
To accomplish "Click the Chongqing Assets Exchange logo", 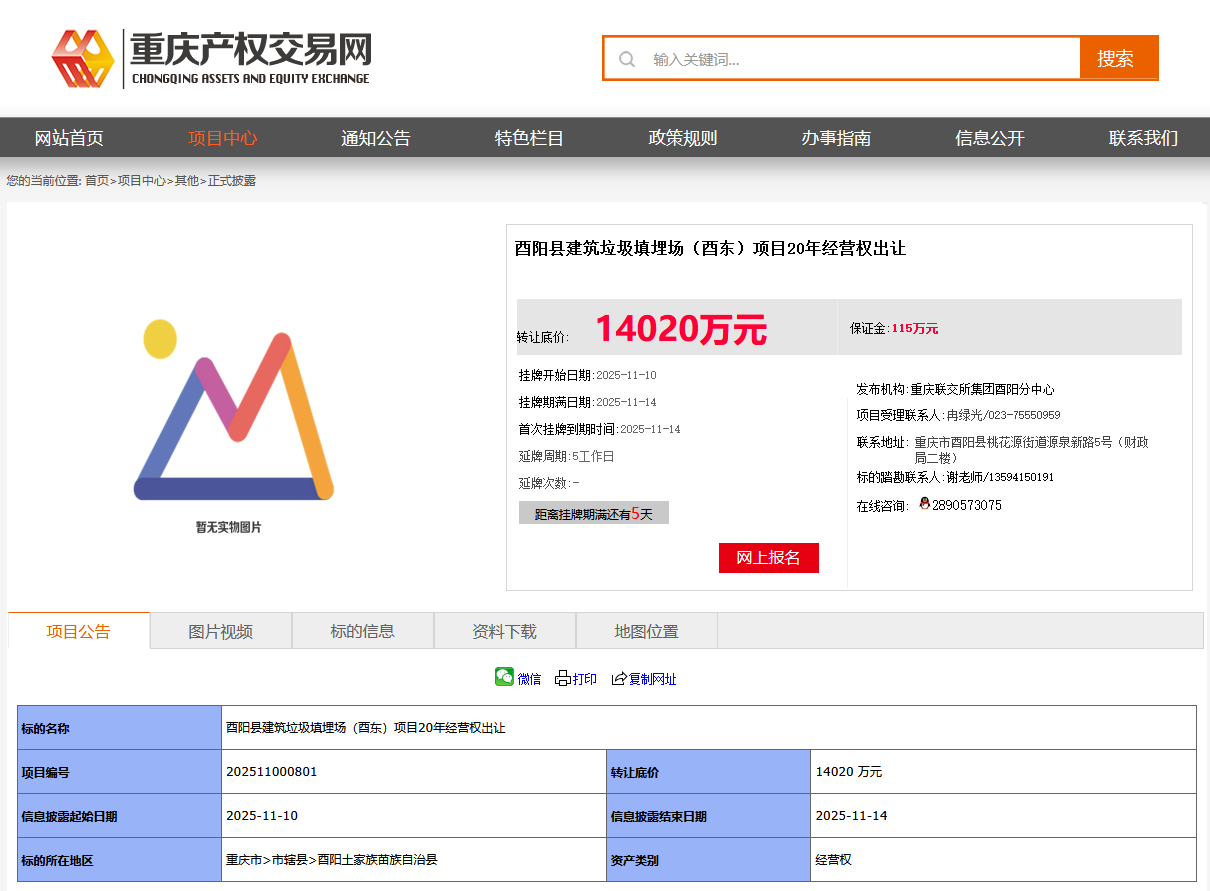I will [212, 58].
